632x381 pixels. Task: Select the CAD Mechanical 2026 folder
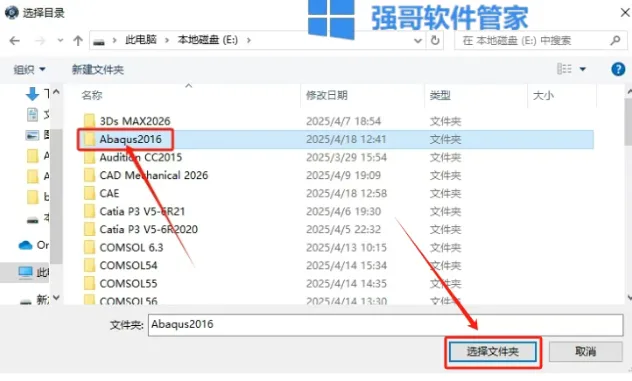tap(154, 175)
